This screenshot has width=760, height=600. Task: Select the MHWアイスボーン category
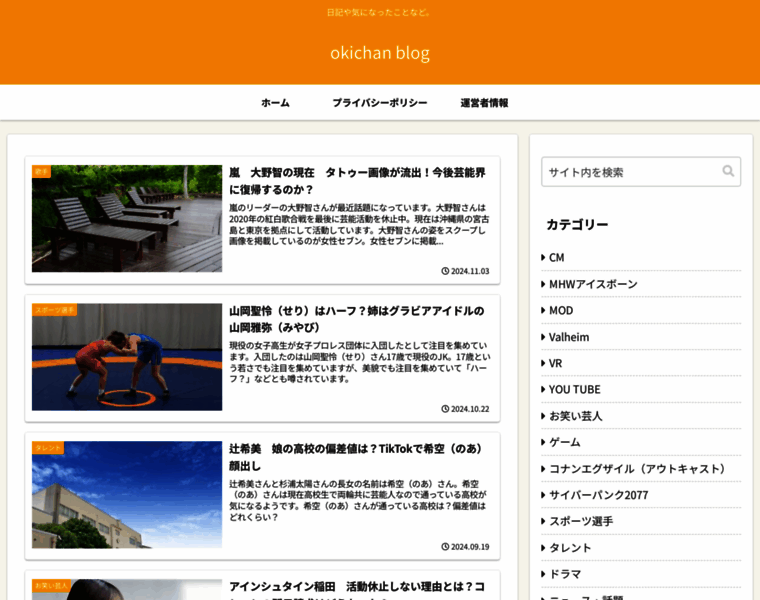[592, 284]
